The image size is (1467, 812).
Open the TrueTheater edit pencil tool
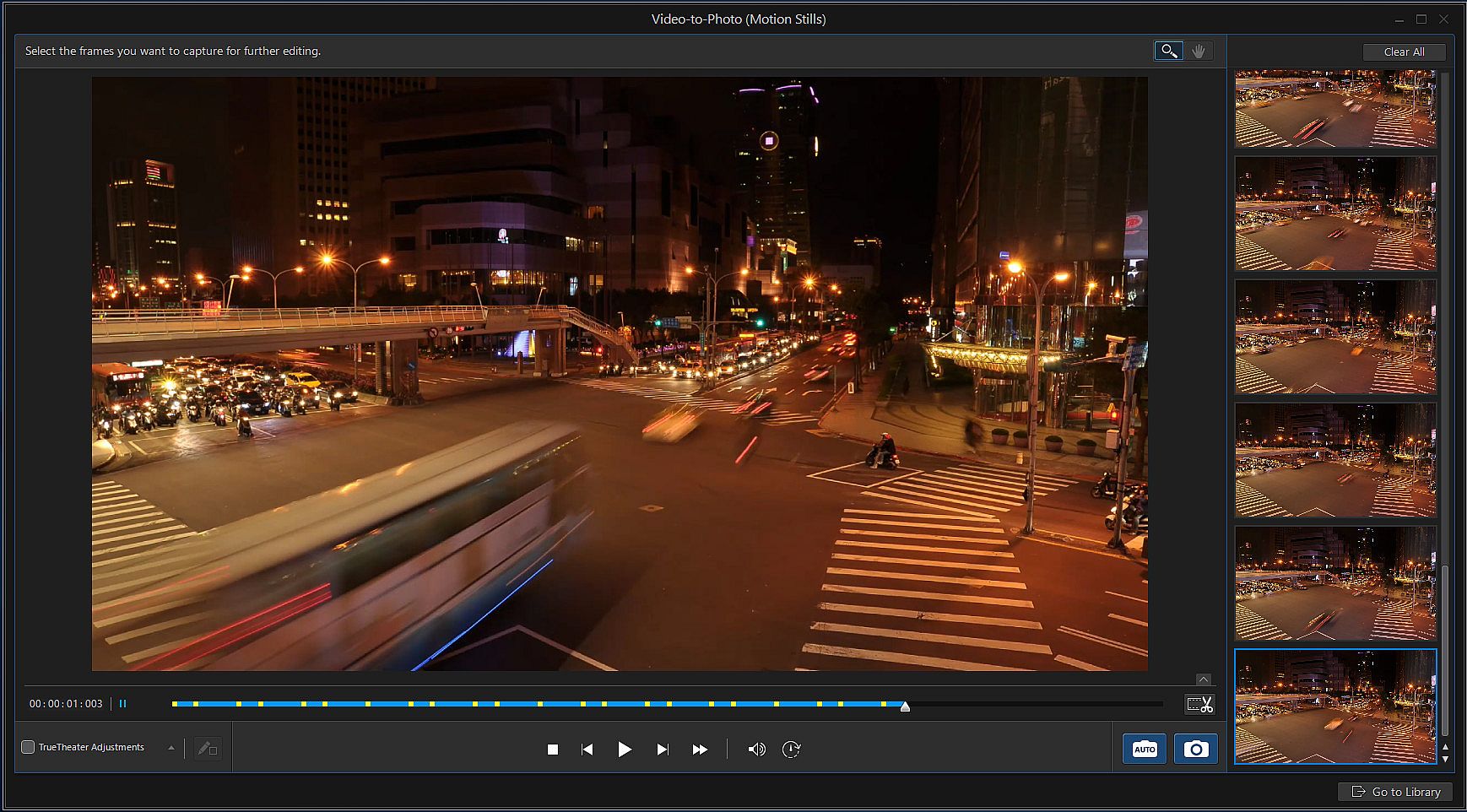click(x=207, y=748)
